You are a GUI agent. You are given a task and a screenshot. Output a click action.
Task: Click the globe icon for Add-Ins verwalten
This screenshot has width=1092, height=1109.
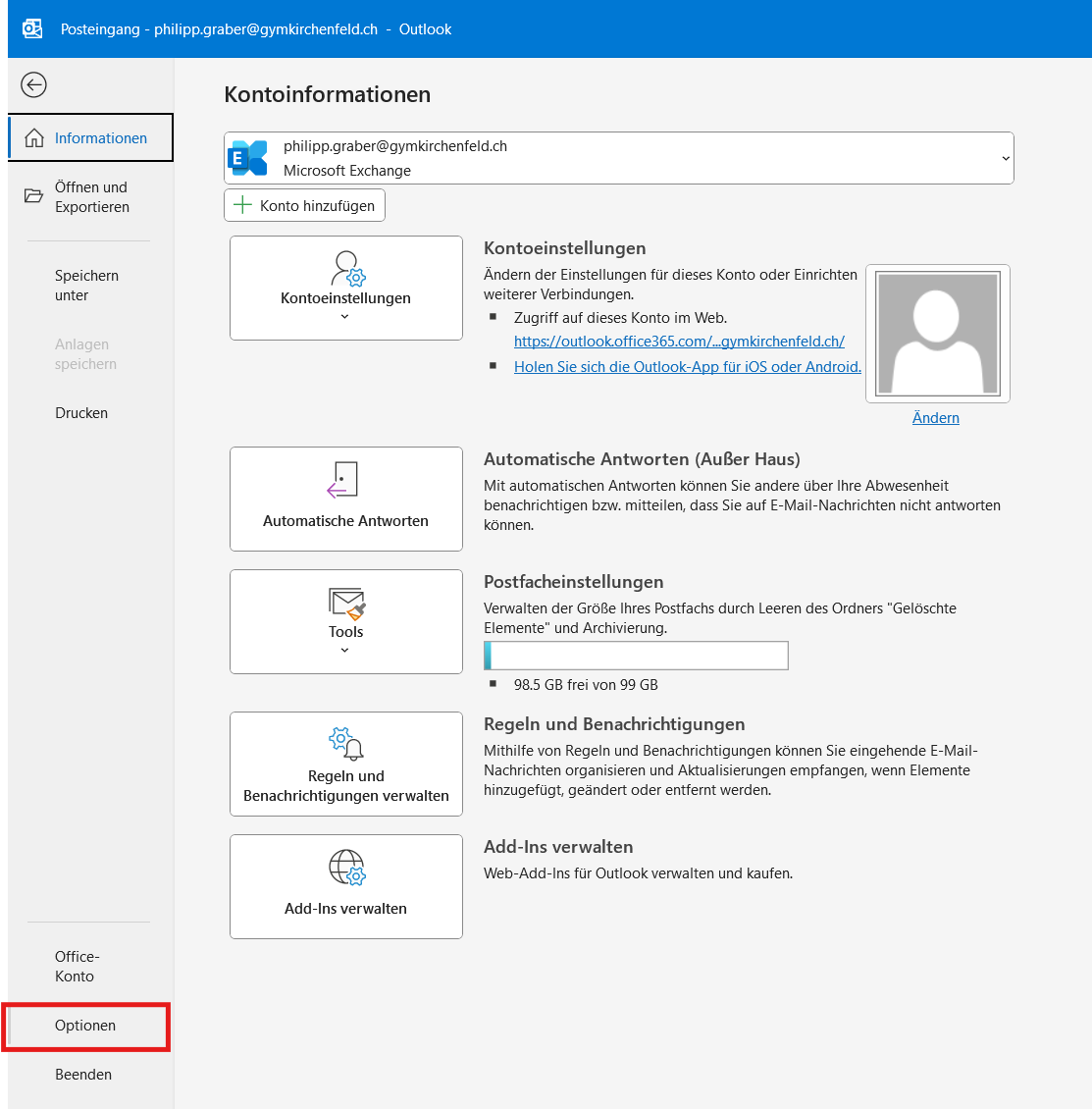pos(346,868)
